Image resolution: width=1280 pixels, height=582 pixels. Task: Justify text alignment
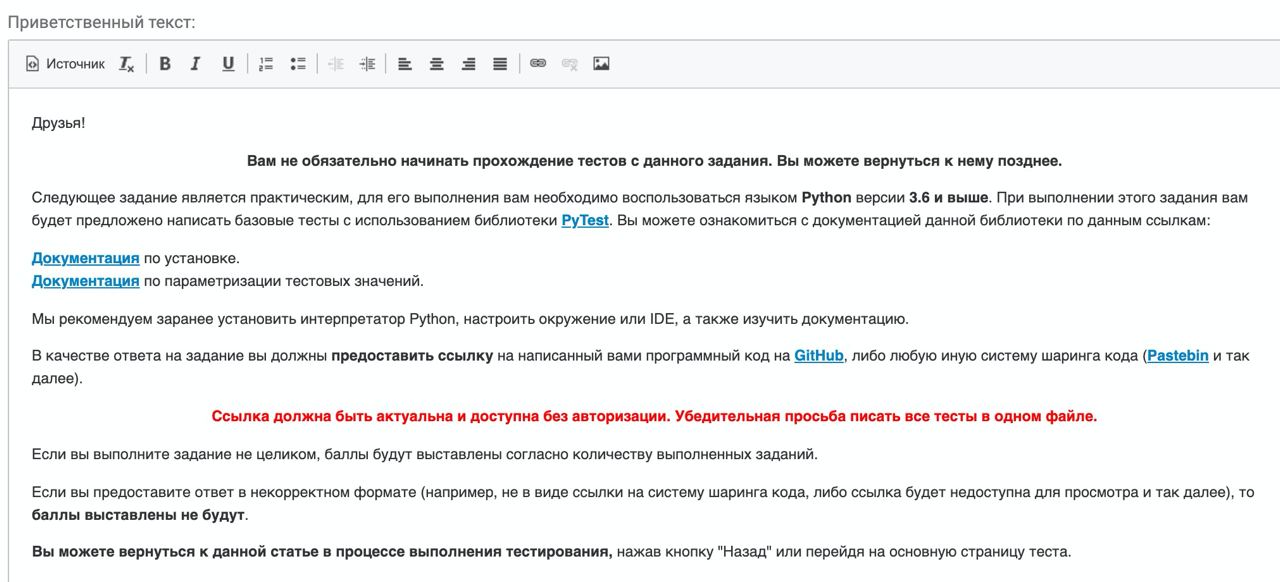500,64
